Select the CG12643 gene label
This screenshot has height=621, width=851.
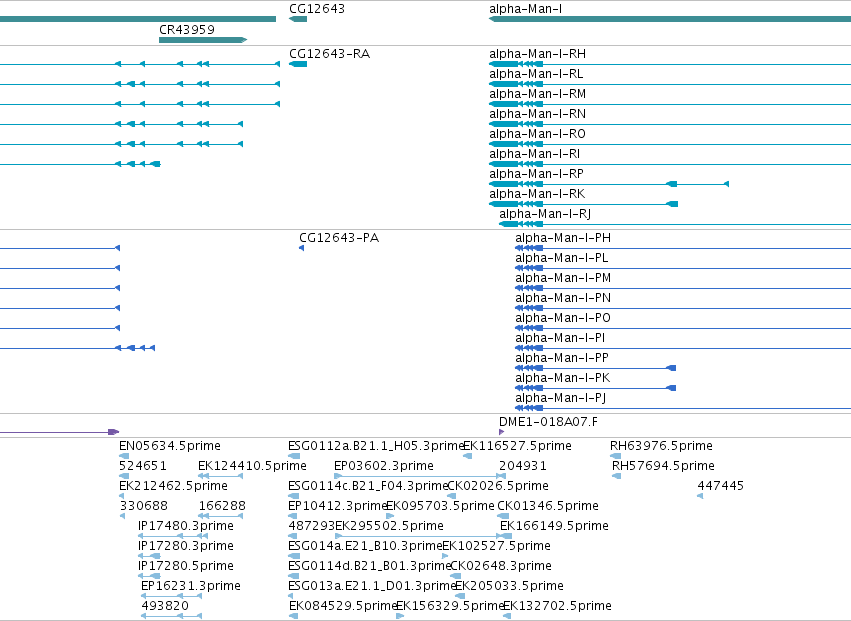316,9
